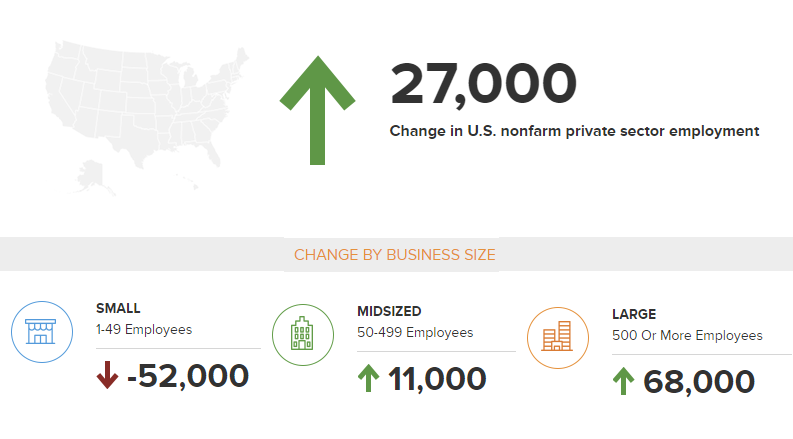Click the Change by Business Size heading
This screenshot has width=793, height=439.
point(395,255)
